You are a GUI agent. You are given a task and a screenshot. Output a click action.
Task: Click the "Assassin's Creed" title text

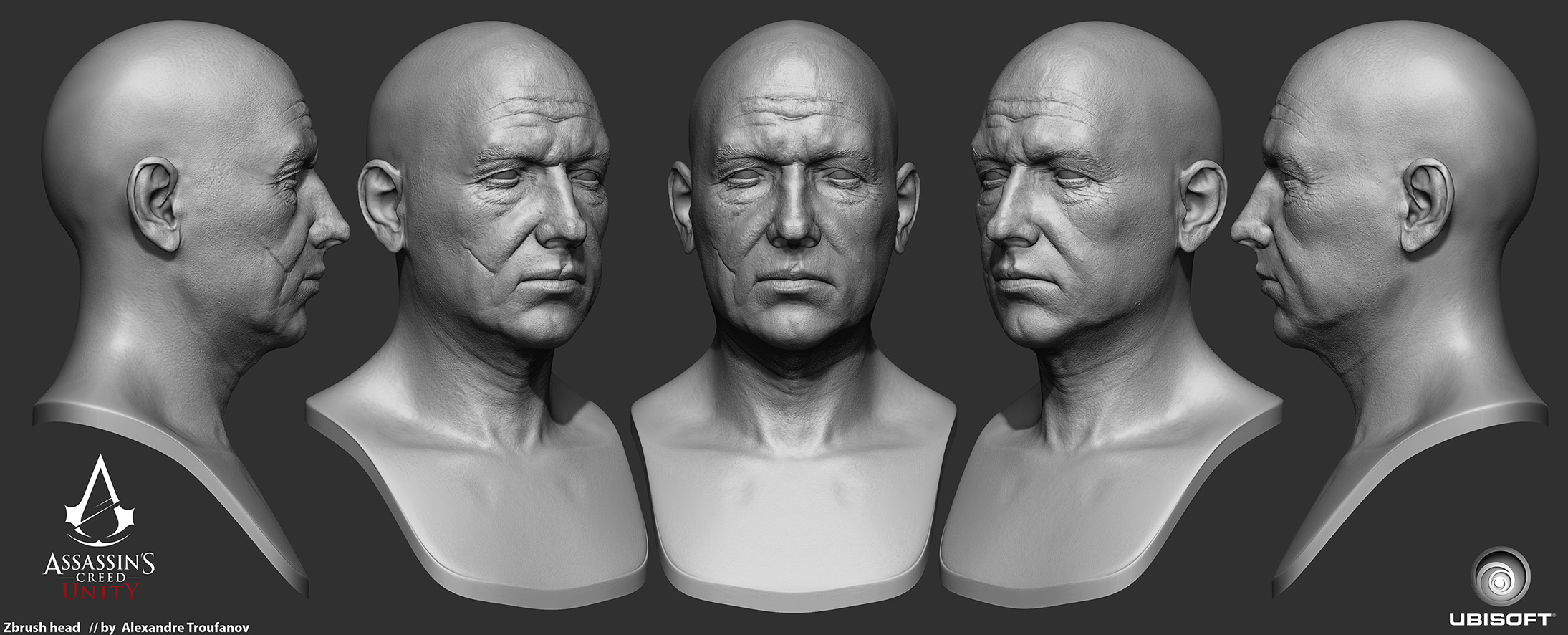coord(100,569)
